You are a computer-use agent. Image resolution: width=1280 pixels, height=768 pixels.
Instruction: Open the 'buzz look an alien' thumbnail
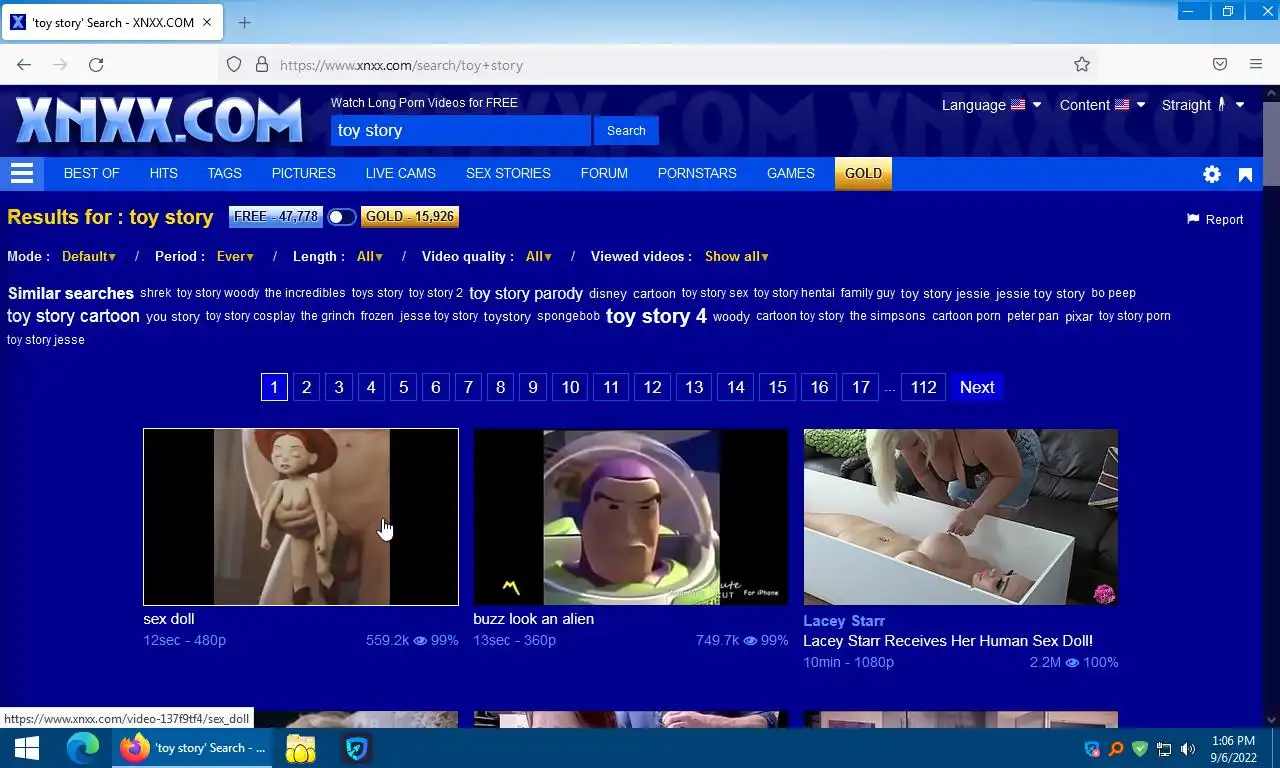point(631,517)
